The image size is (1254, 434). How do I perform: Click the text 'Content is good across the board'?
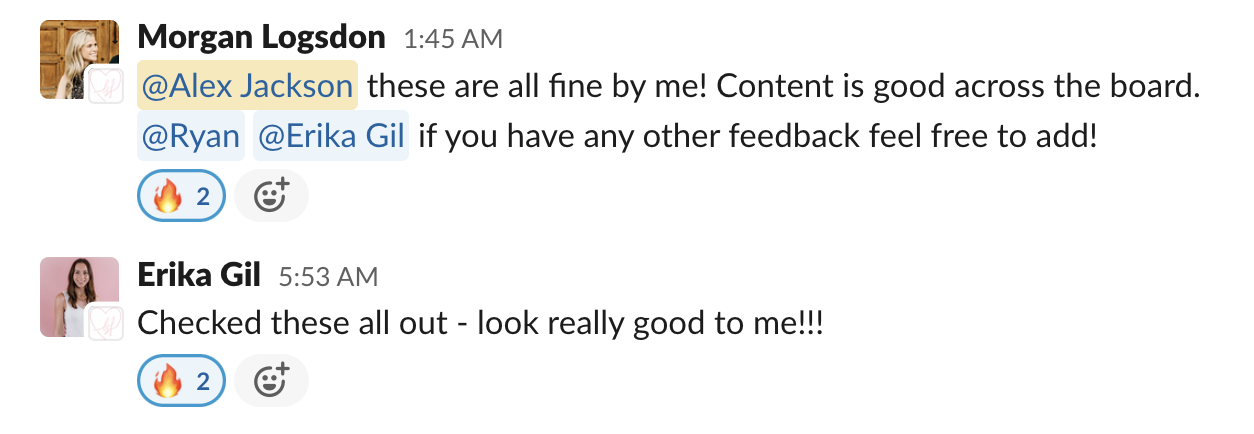[957, 87]
